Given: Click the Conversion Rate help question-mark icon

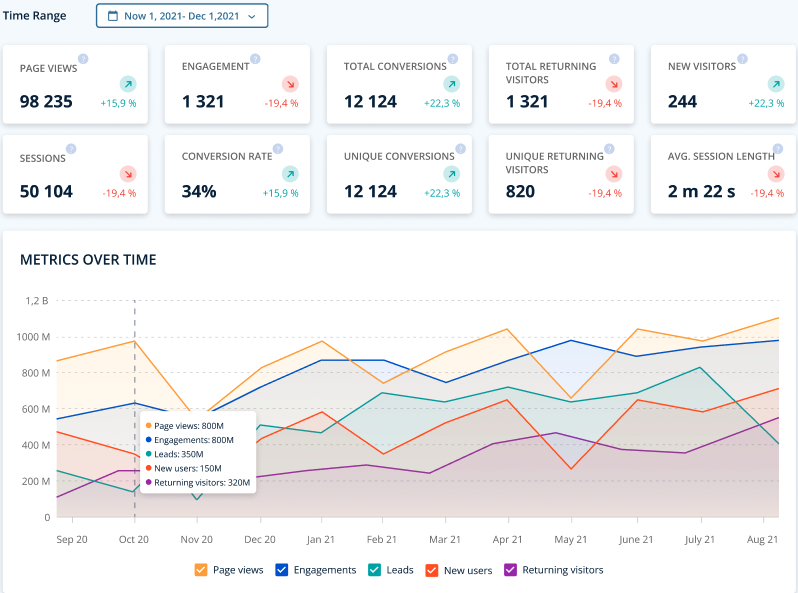Looking at the screenshot, I should [x=277, y=149].
